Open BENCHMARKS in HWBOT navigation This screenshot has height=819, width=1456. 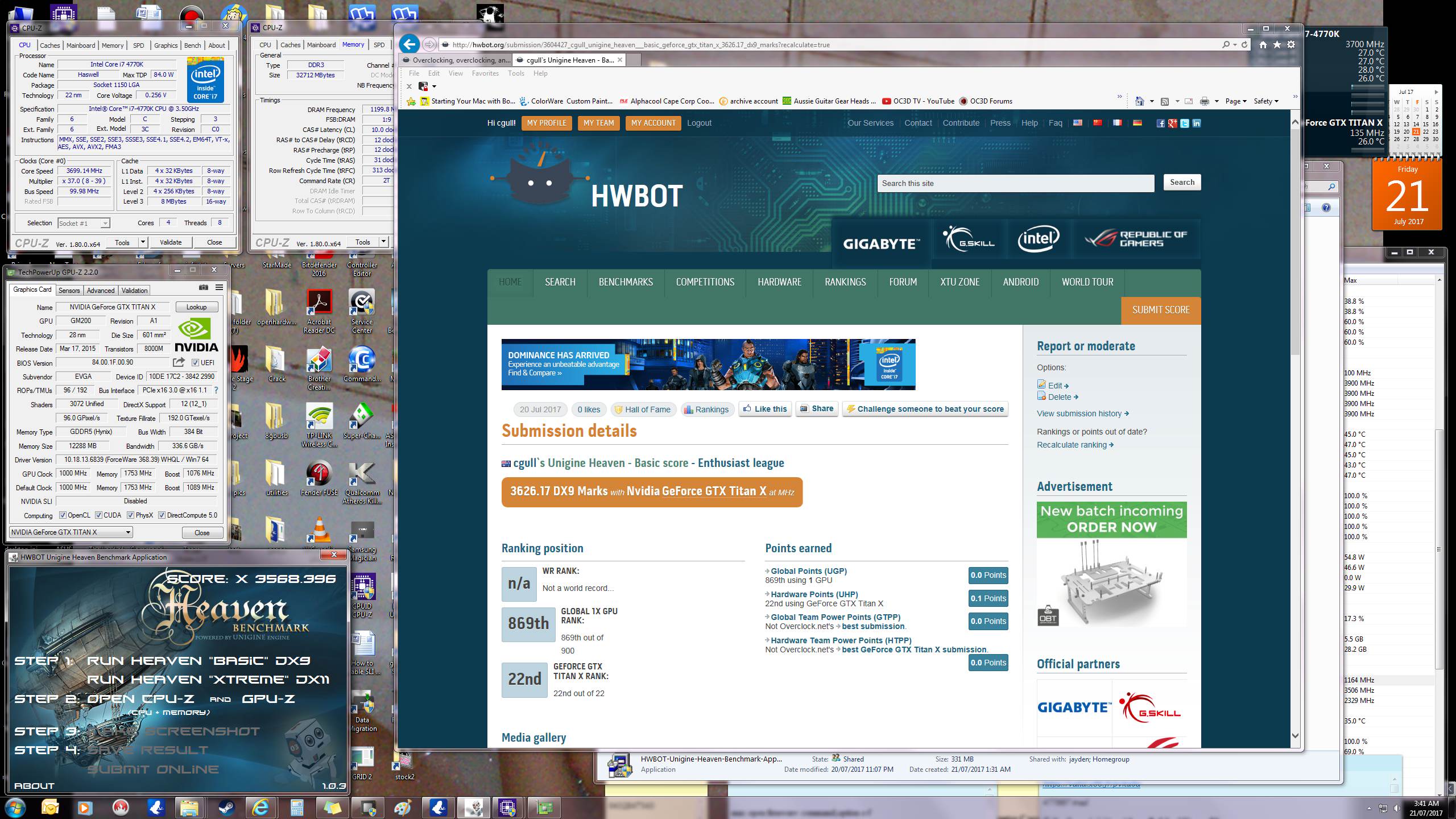[626, 282]
